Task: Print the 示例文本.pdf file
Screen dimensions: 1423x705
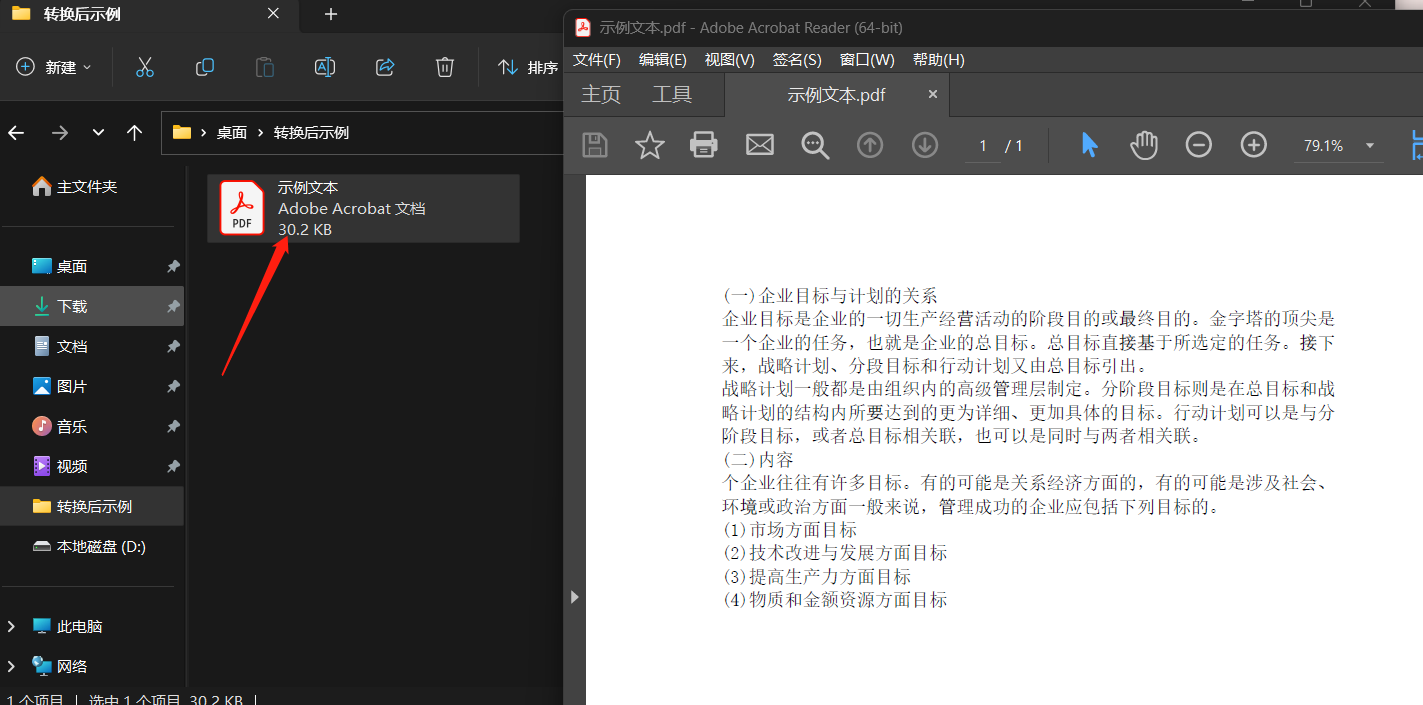Action: click(x=704, y=145)
